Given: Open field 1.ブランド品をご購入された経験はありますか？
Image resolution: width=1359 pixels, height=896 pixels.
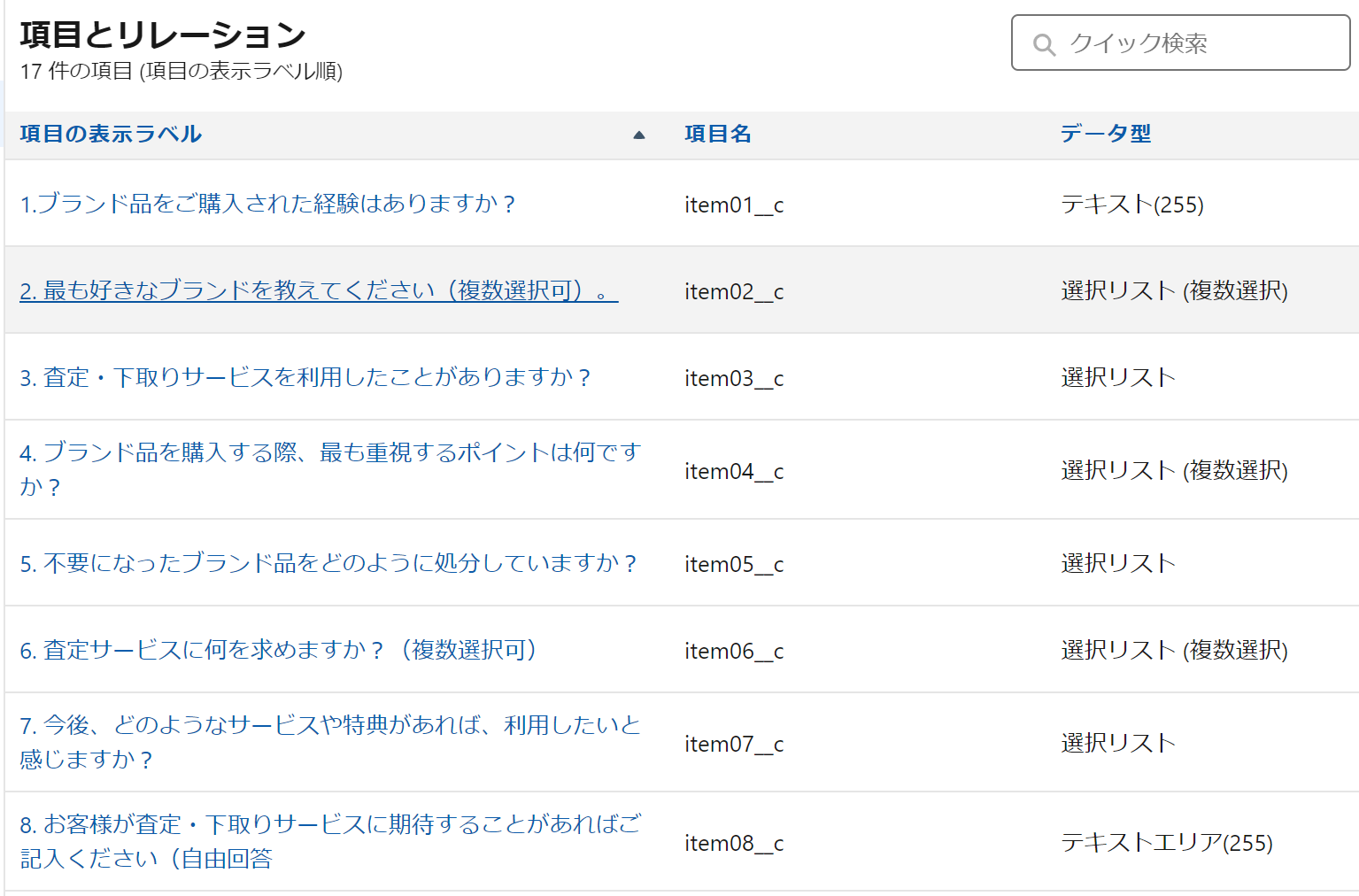Looking at the screenshot, I should (267, 204).
